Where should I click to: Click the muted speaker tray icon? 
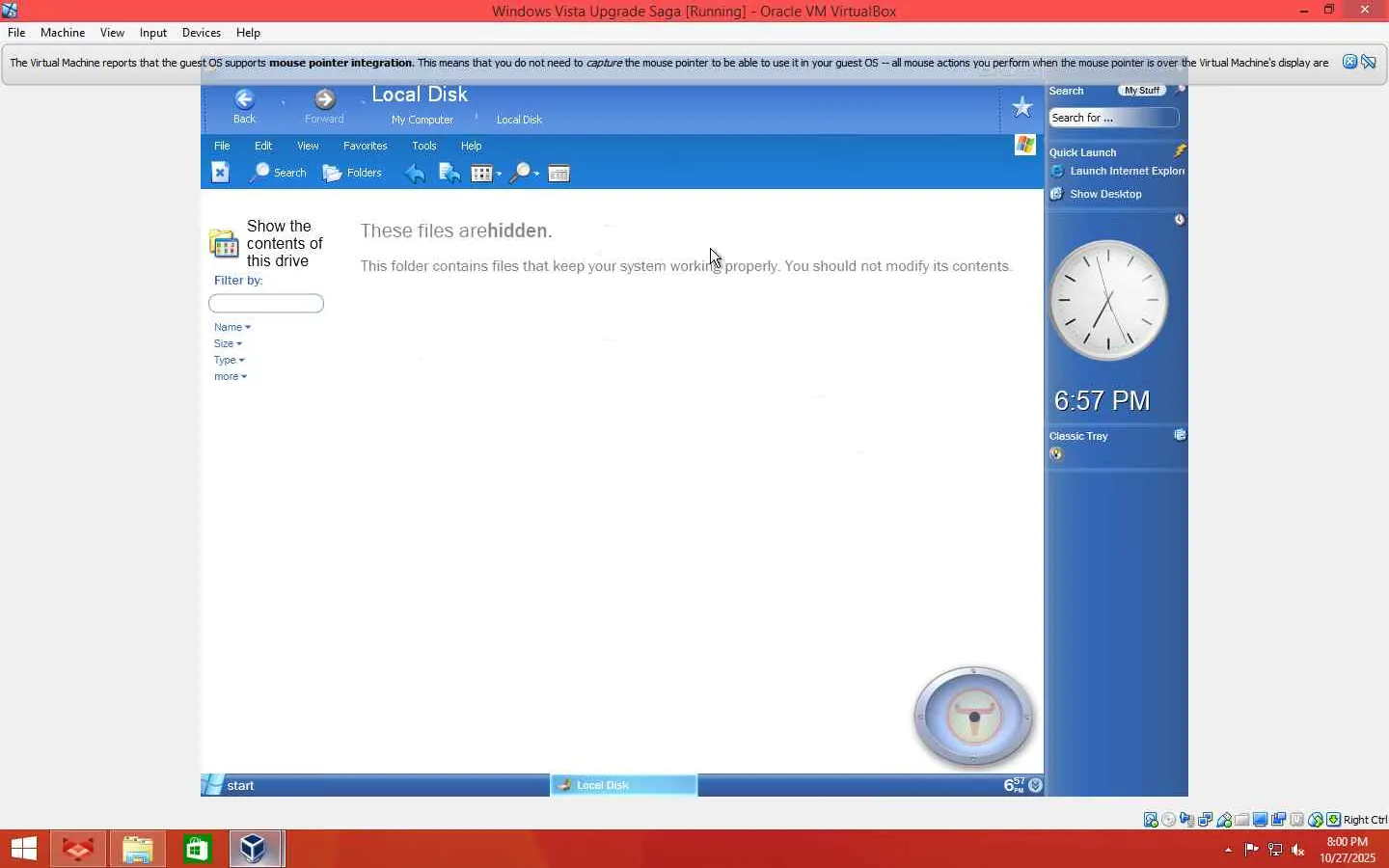[1298, 850]
